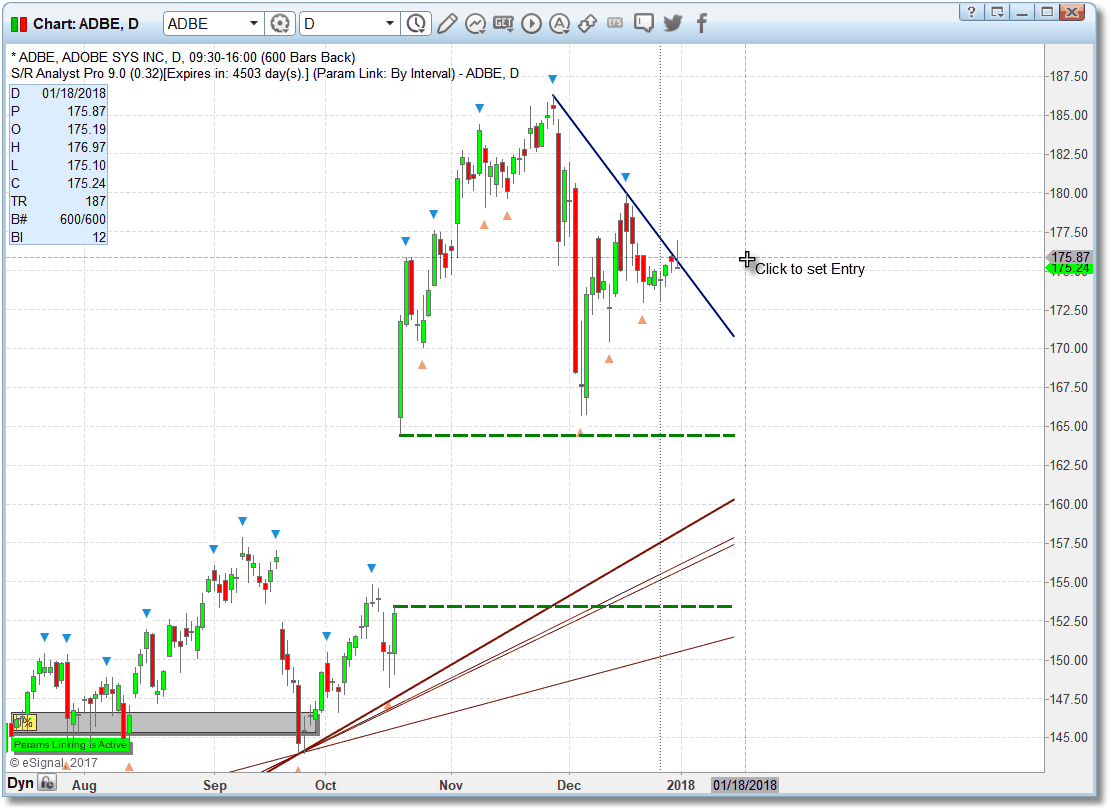1111x811 pixels.
Task: Open symbol settings gear menu
Action: click(x=280, y=23)
